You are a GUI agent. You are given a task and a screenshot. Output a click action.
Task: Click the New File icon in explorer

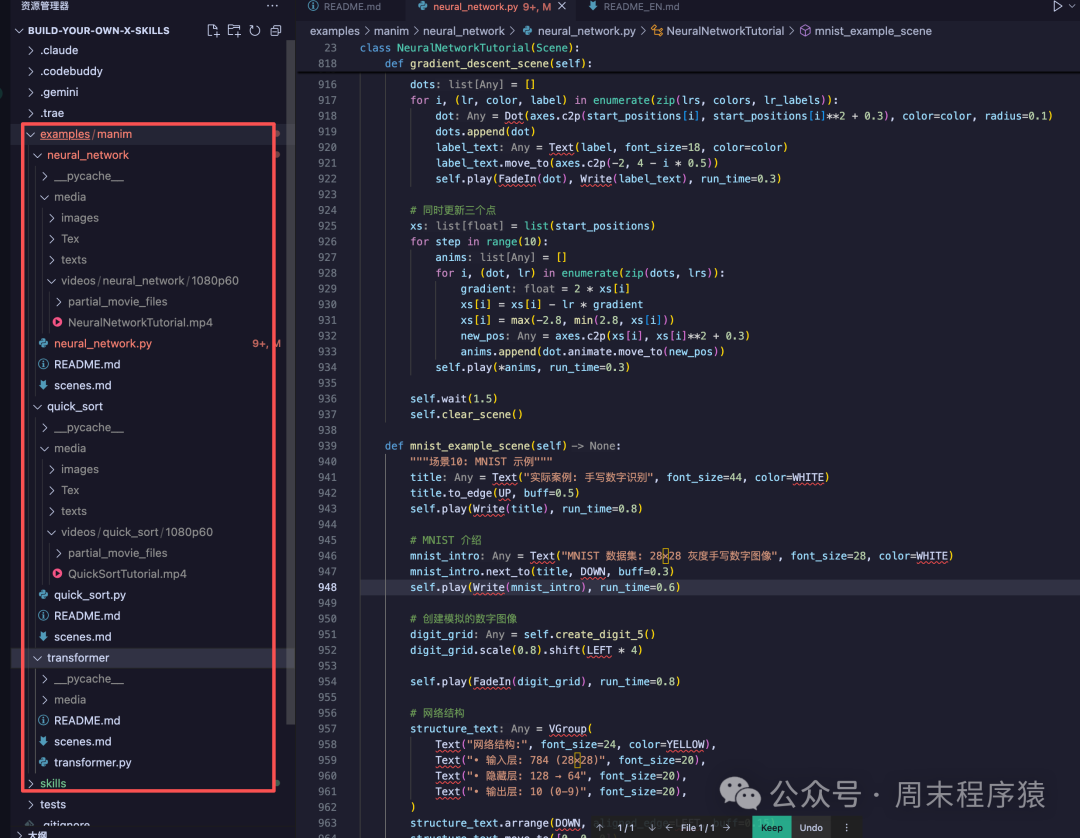[x=213, y=31]
